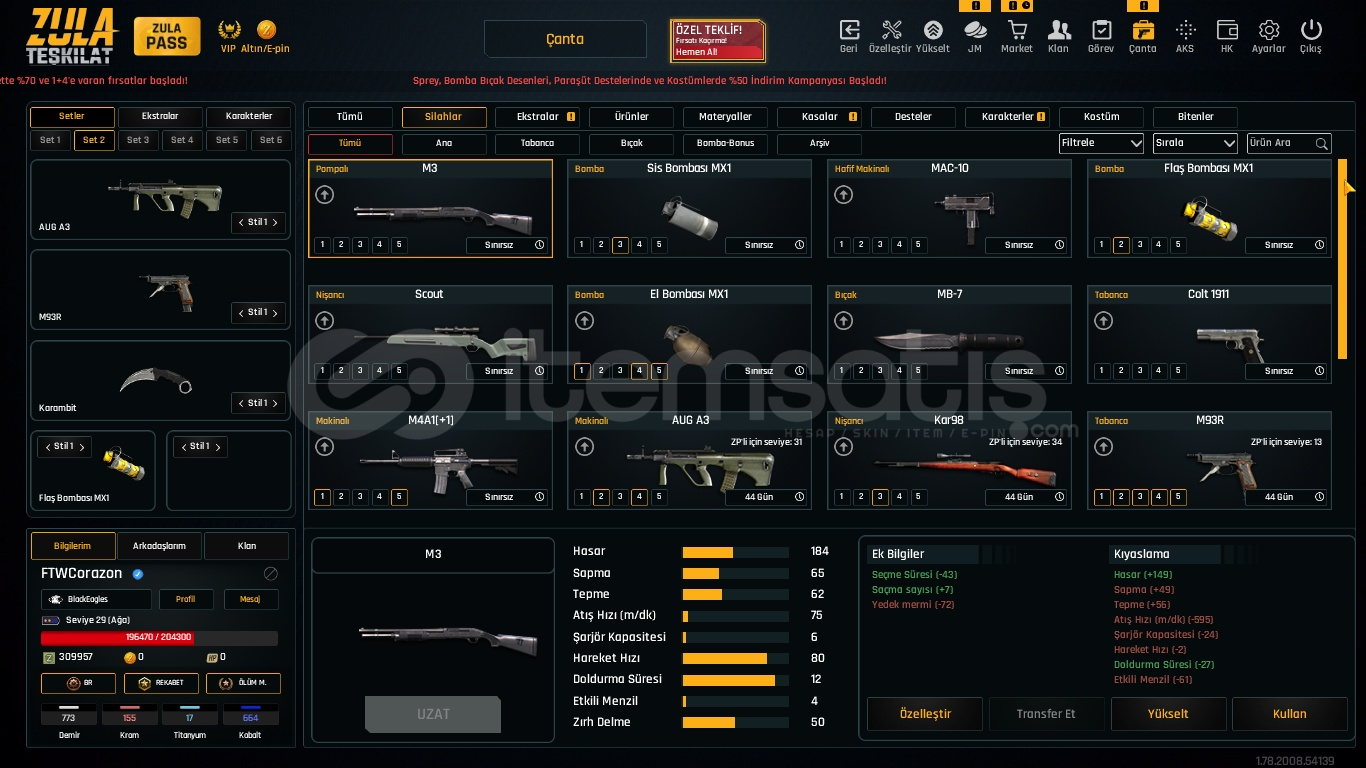Click the Özelleştir button in details panel
Image resolution: width=1366 pixels, height=768 pixels.
pos(925,714)
